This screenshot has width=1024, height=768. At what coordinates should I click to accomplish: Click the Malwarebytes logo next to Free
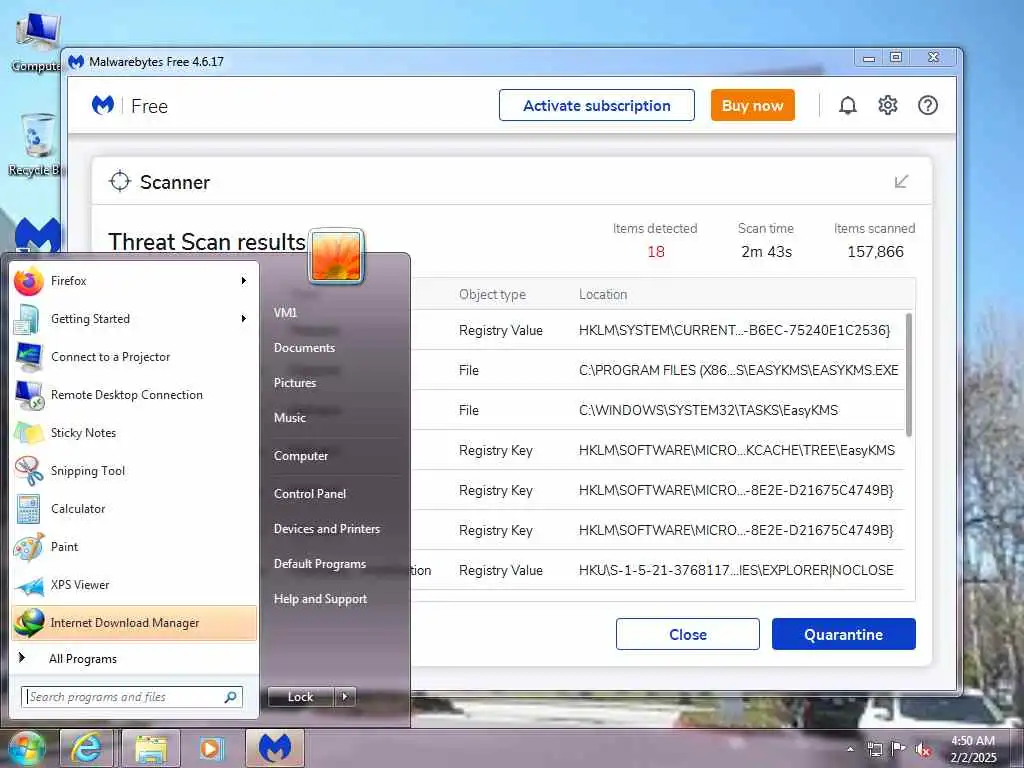pos(103,105)
